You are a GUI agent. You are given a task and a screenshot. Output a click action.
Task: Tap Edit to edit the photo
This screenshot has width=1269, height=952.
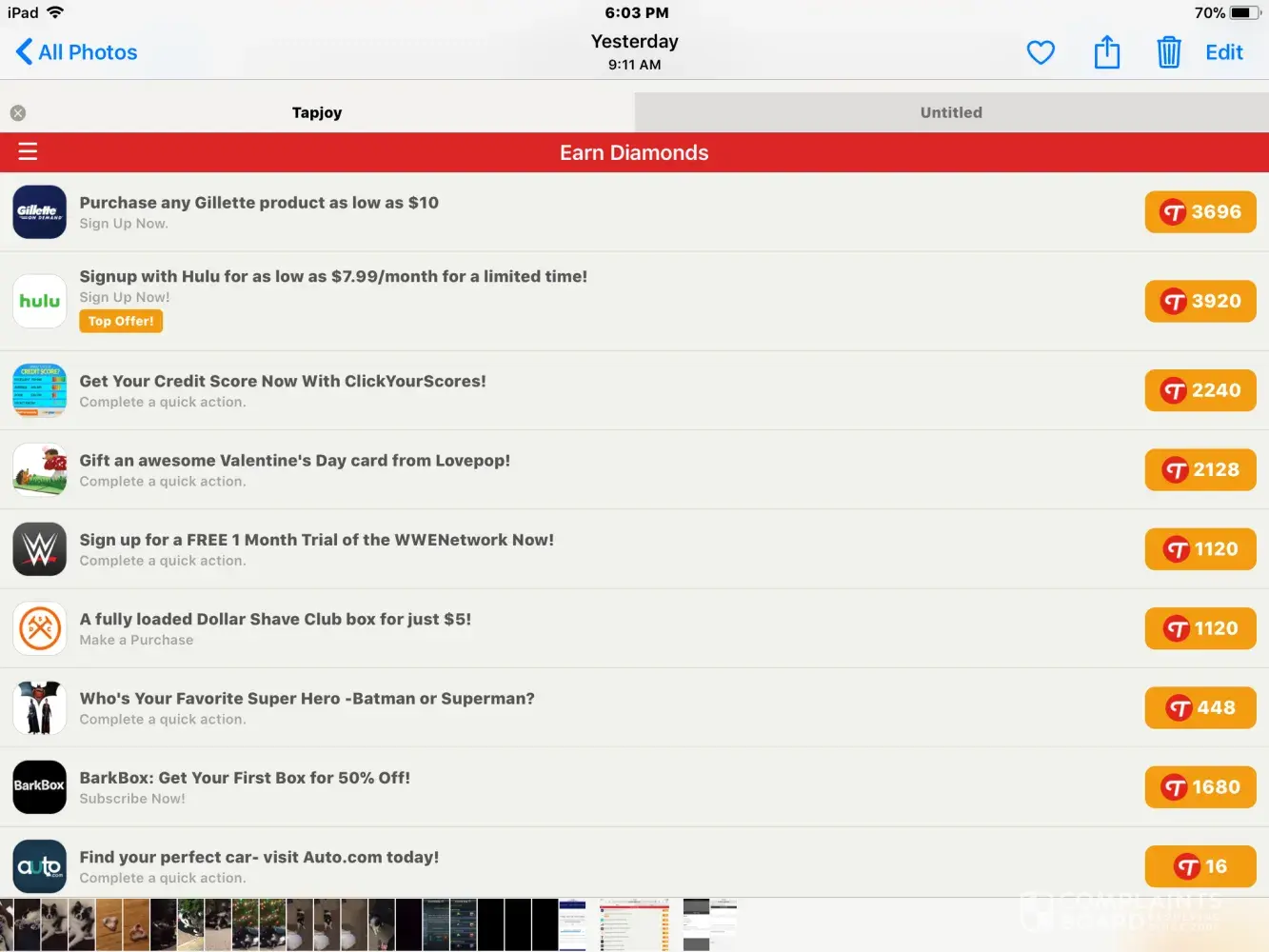(x=1224, y=52)
